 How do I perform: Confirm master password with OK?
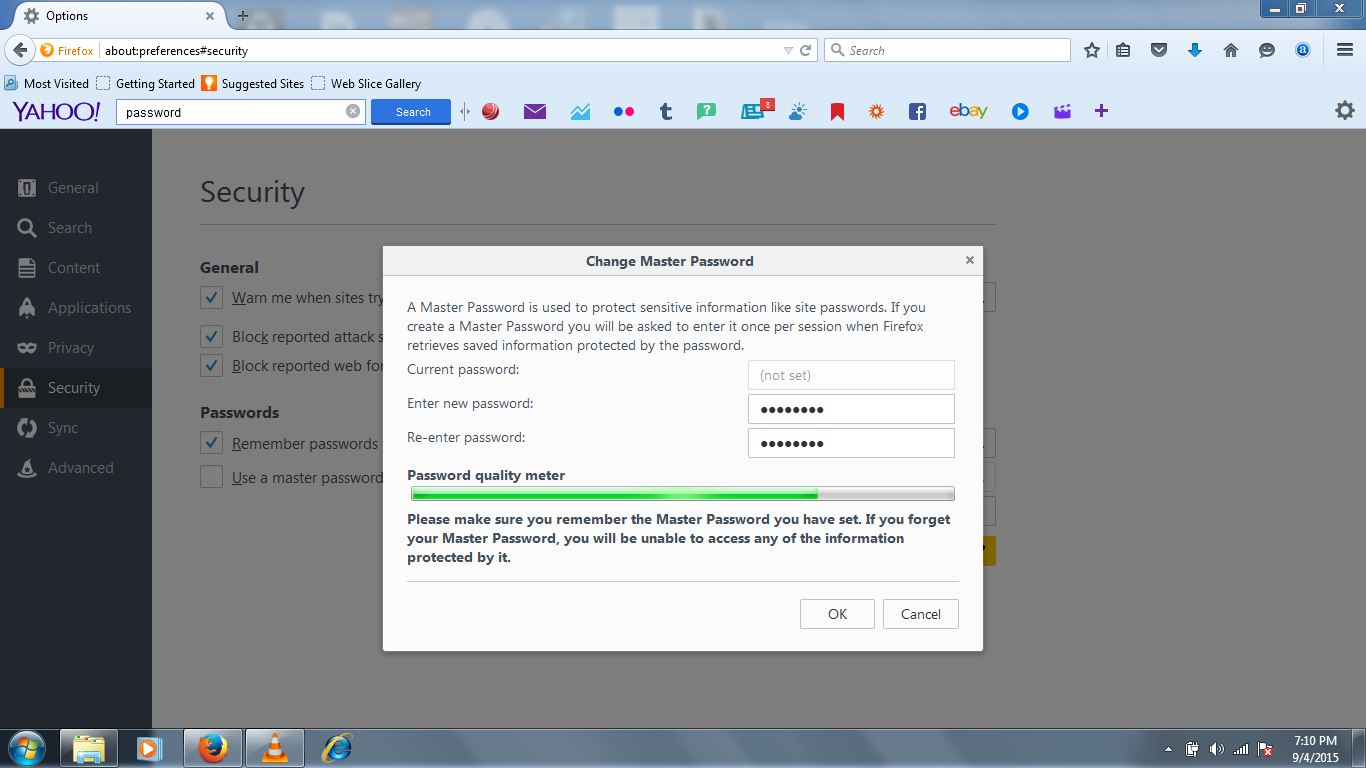pos(837,613)
